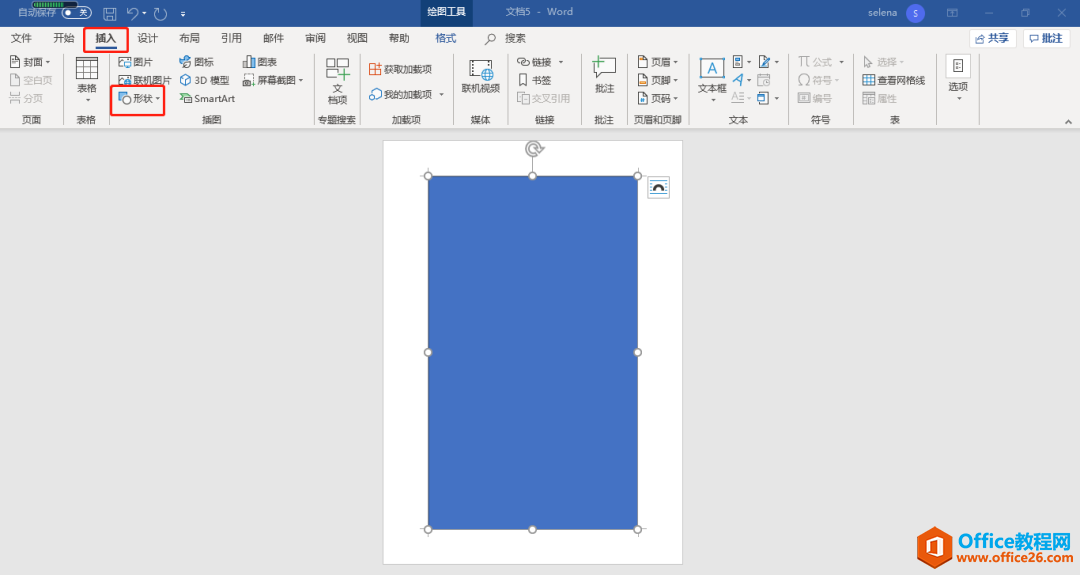Click the Undo arrow icon

(133, 13)
